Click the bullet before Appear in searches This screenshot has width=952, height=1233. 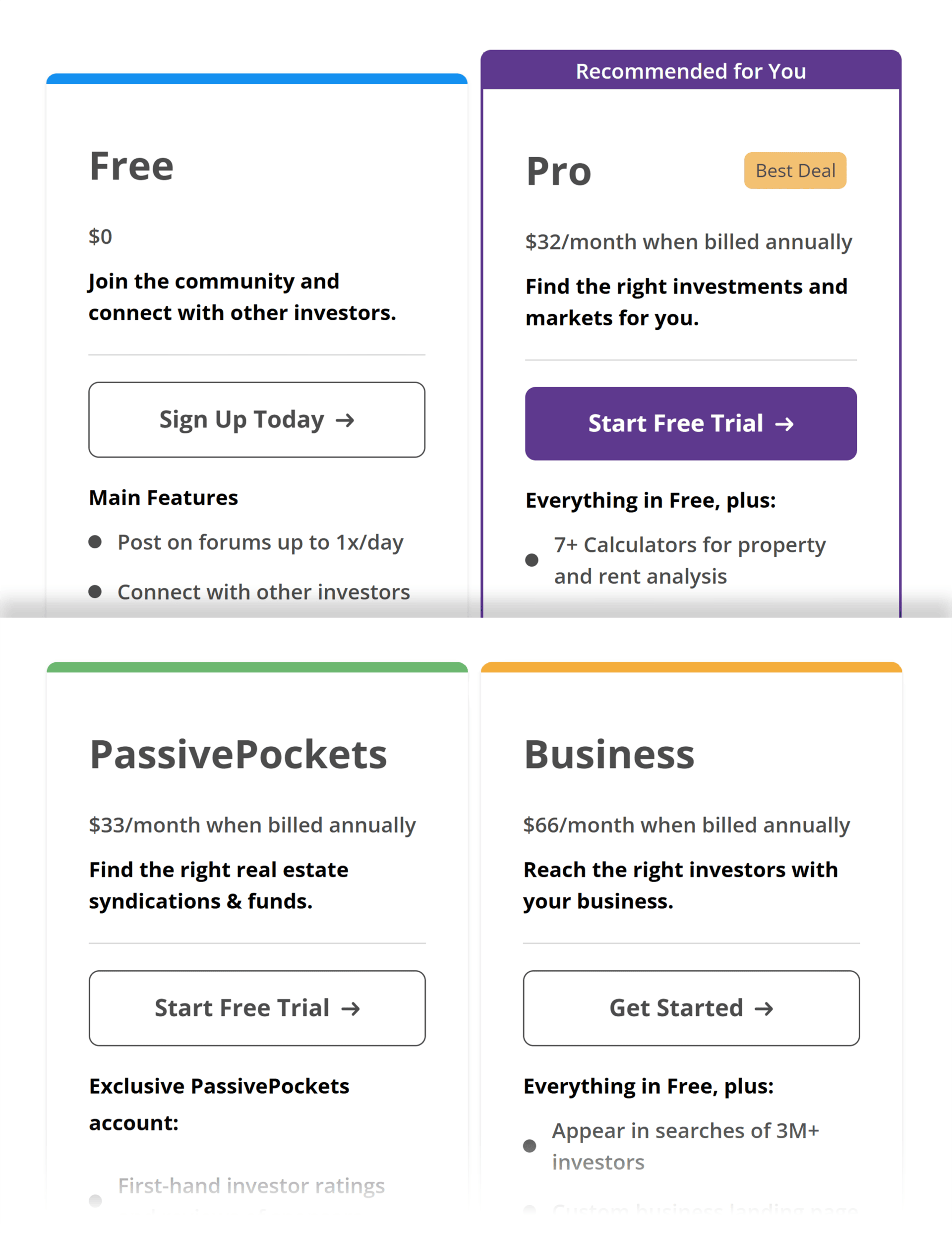[530, 1146]
